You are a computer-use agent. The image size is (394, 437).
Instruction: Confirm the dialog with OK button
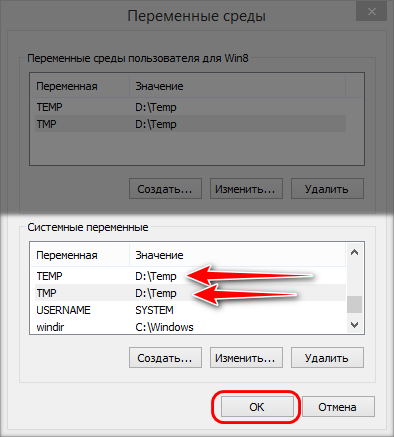click(x=257, y=407)
